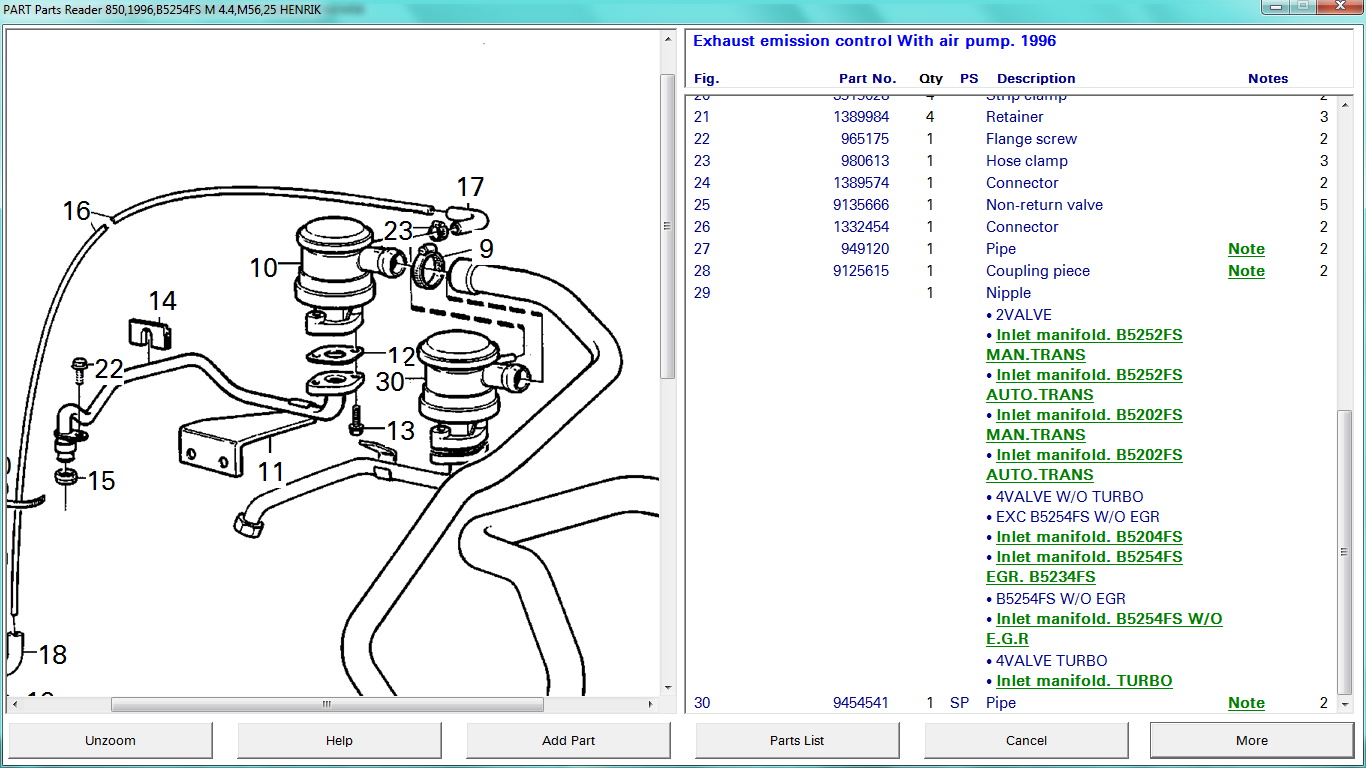Click part number 15 in the diagram
This screenshot has height=768, width=1366.
click(x=101, y=481)
